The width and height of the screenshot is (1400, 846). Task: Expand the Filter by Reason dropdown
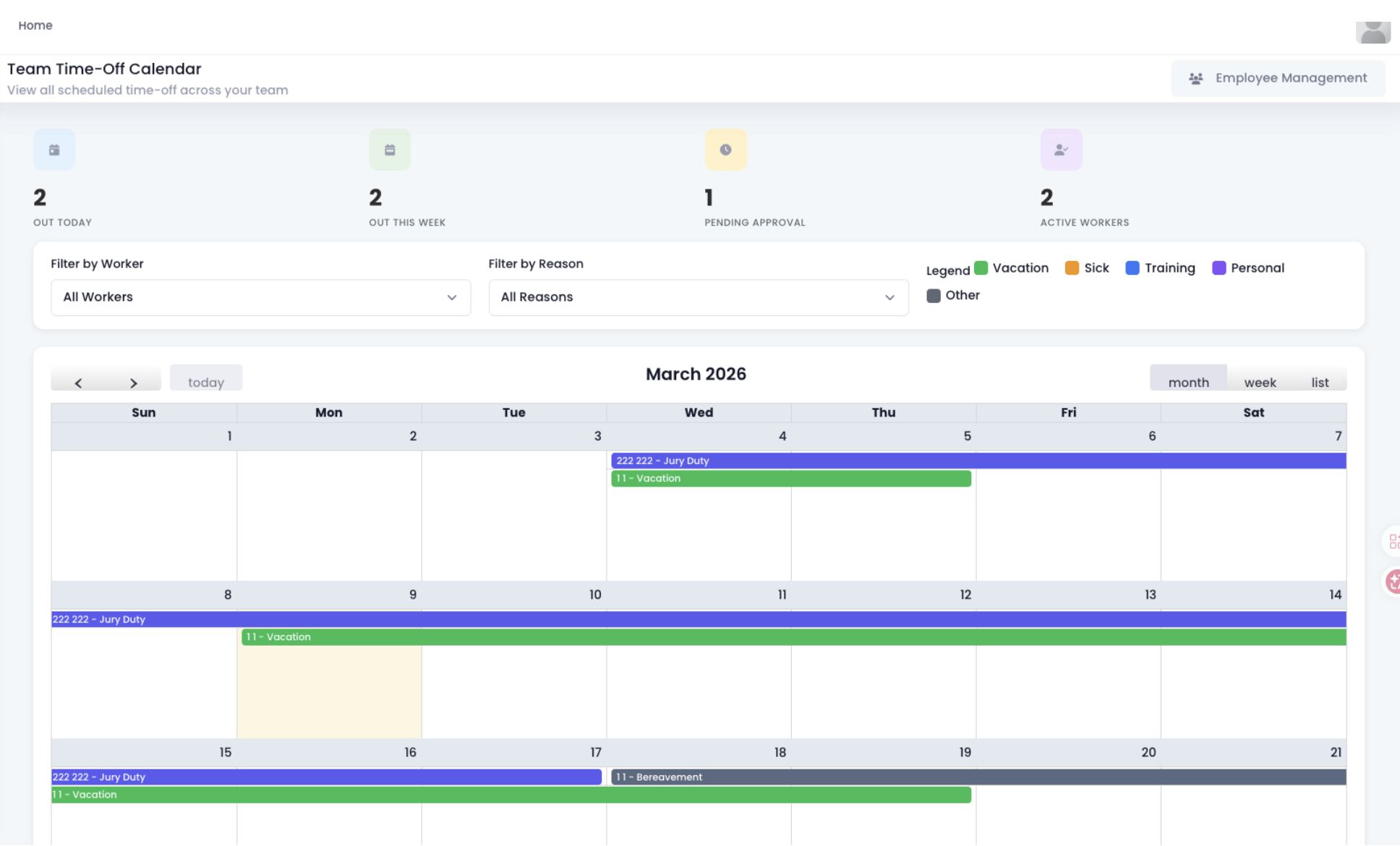pyautogui.click(x=698, y=297)
